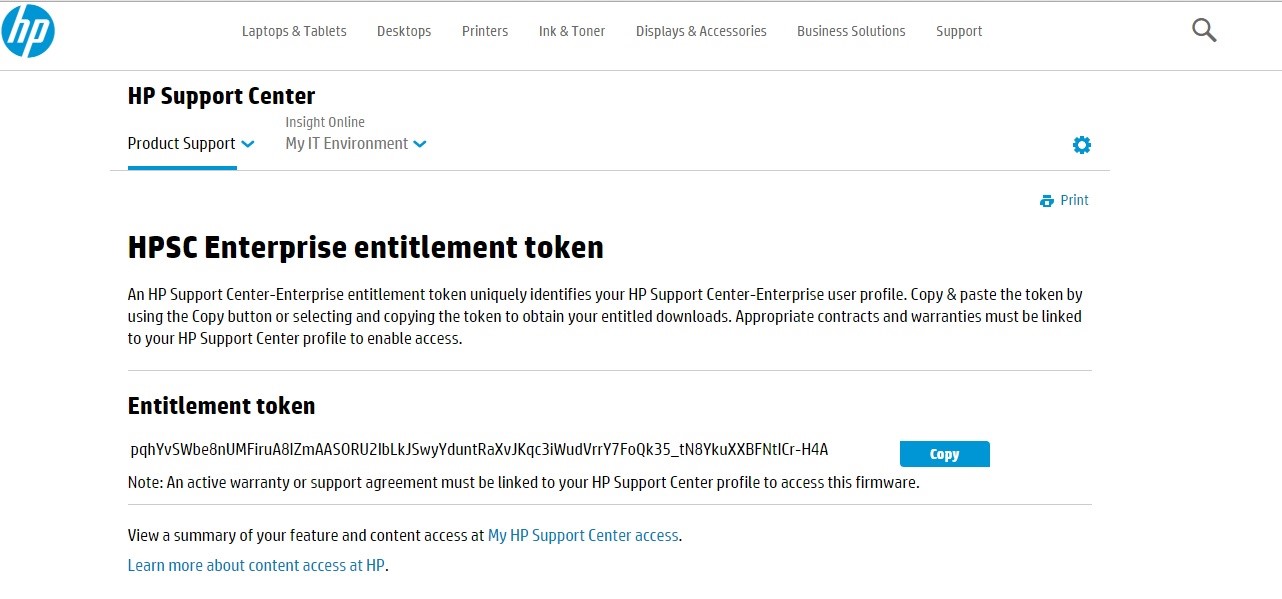Select Ink & Toner menu
Image resolution: width=1282 pixels, height=599 pixels.
(x=572, y=31)
